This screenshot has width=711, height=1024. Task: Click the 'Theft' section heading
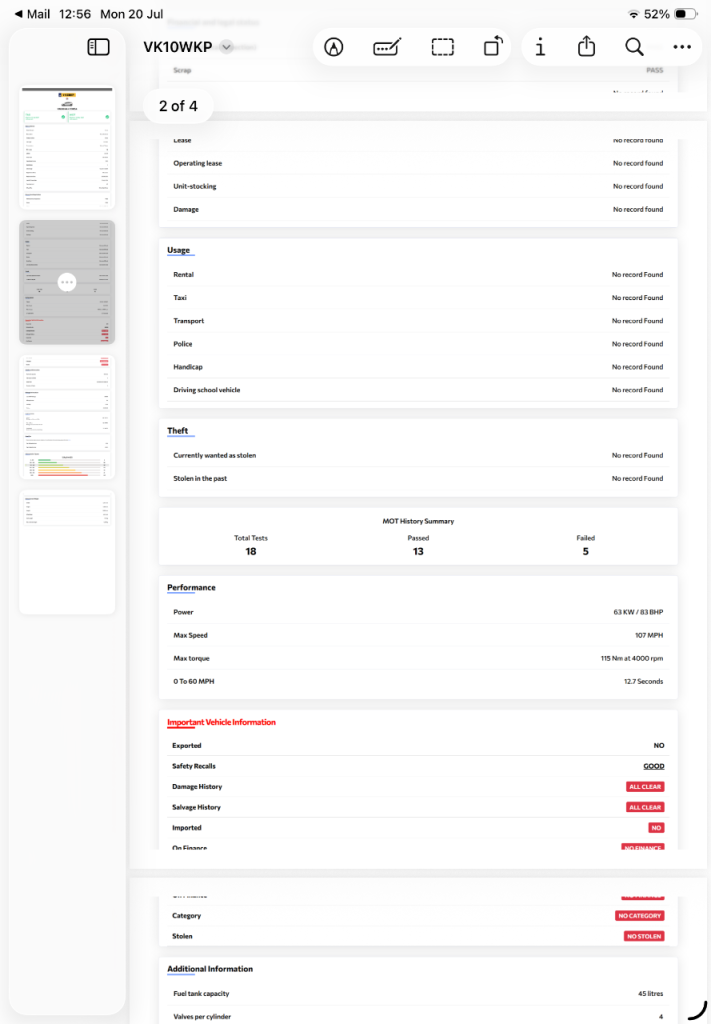pos(178,430)
